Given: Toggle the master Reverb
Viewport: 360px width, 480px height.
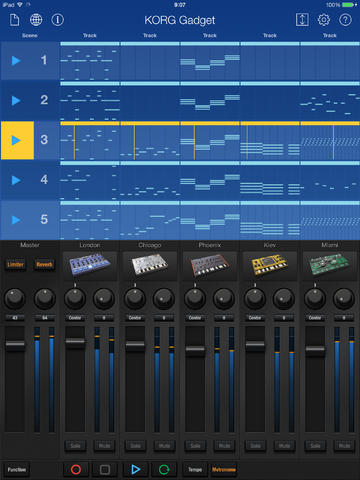Looking at the screenshot, I should (x=44, y=264).
